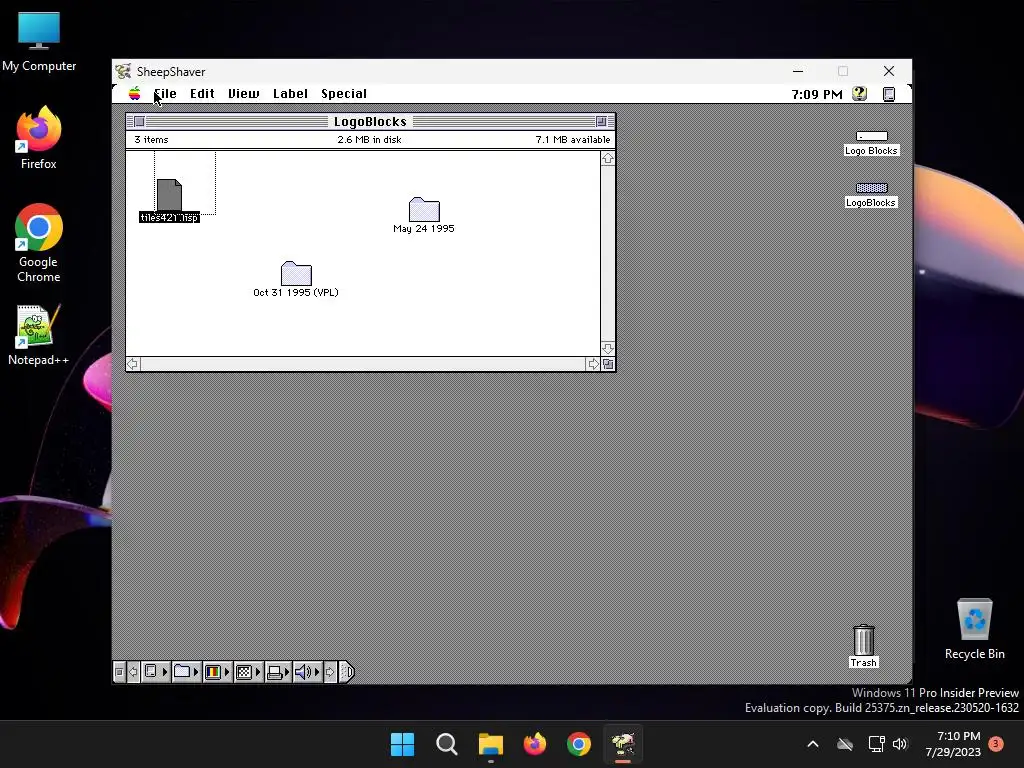Open the File menu
Viewport: 1024px width, 768px height.
point(165,93)
